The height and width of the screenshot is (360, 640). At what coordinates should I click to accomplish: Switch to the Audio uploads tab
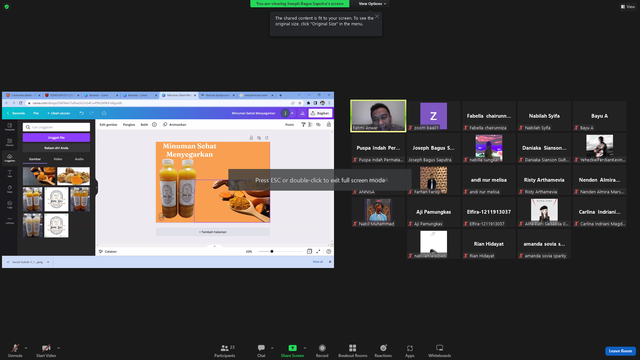(79, 159)
